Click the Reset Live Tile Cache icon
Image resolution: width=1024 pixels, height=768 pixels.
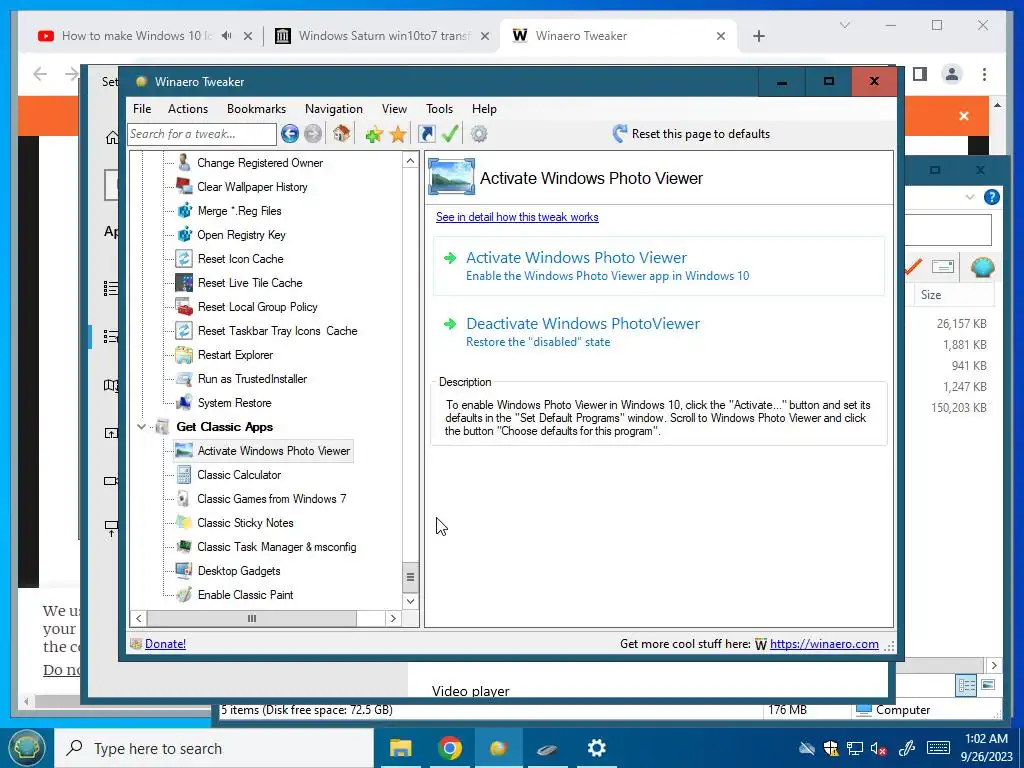(x=184, y=283)
